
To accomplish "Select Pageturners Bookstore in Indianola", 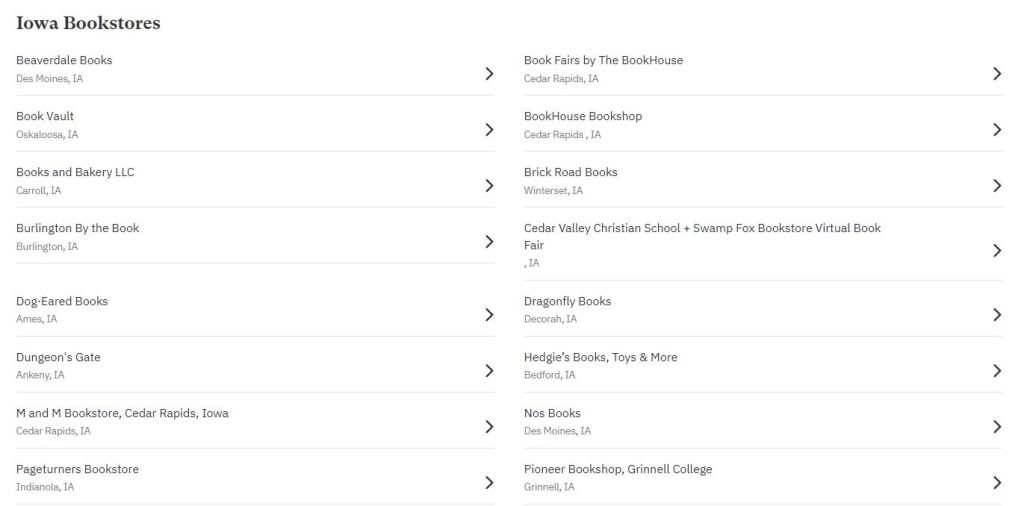I will pos(77,469).
